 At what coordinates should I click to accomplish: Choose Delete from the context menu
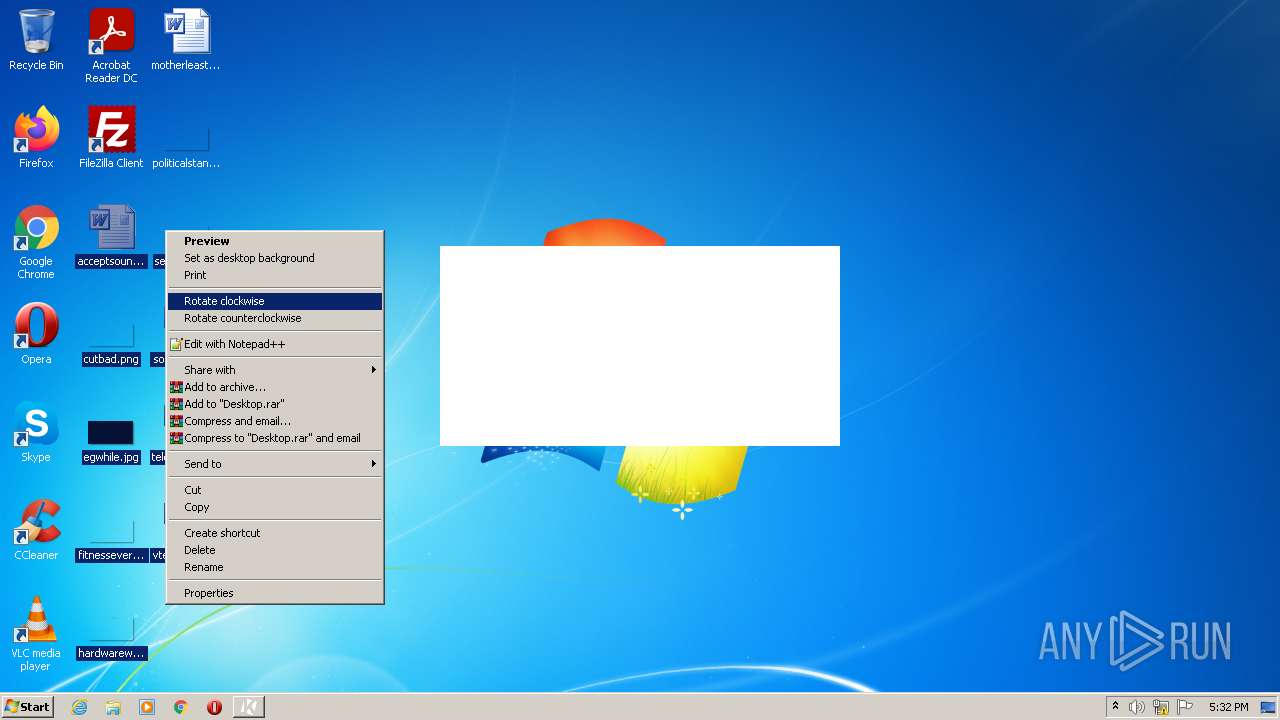tap(275, 550)
